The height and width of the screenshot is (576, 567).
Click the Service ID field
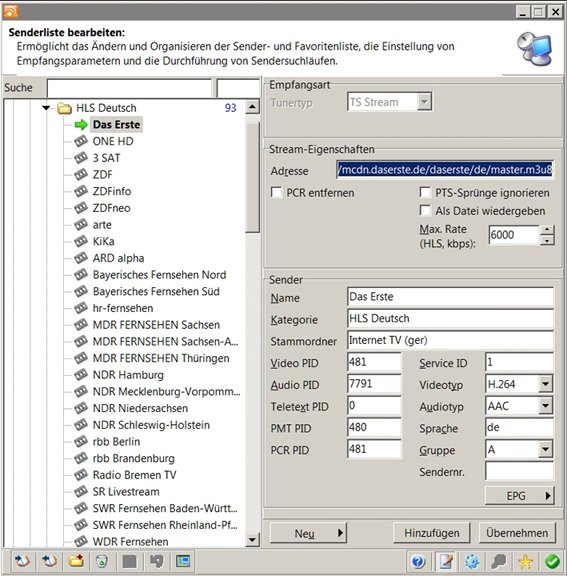coord(519,362)
